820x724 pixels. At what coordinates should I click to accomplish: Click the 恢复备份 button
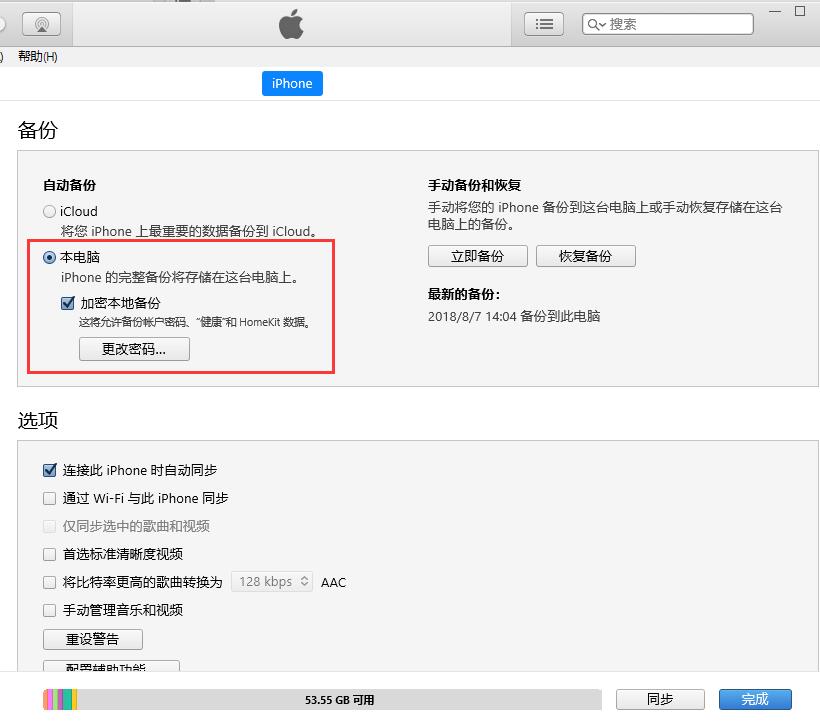coord(586,256)
